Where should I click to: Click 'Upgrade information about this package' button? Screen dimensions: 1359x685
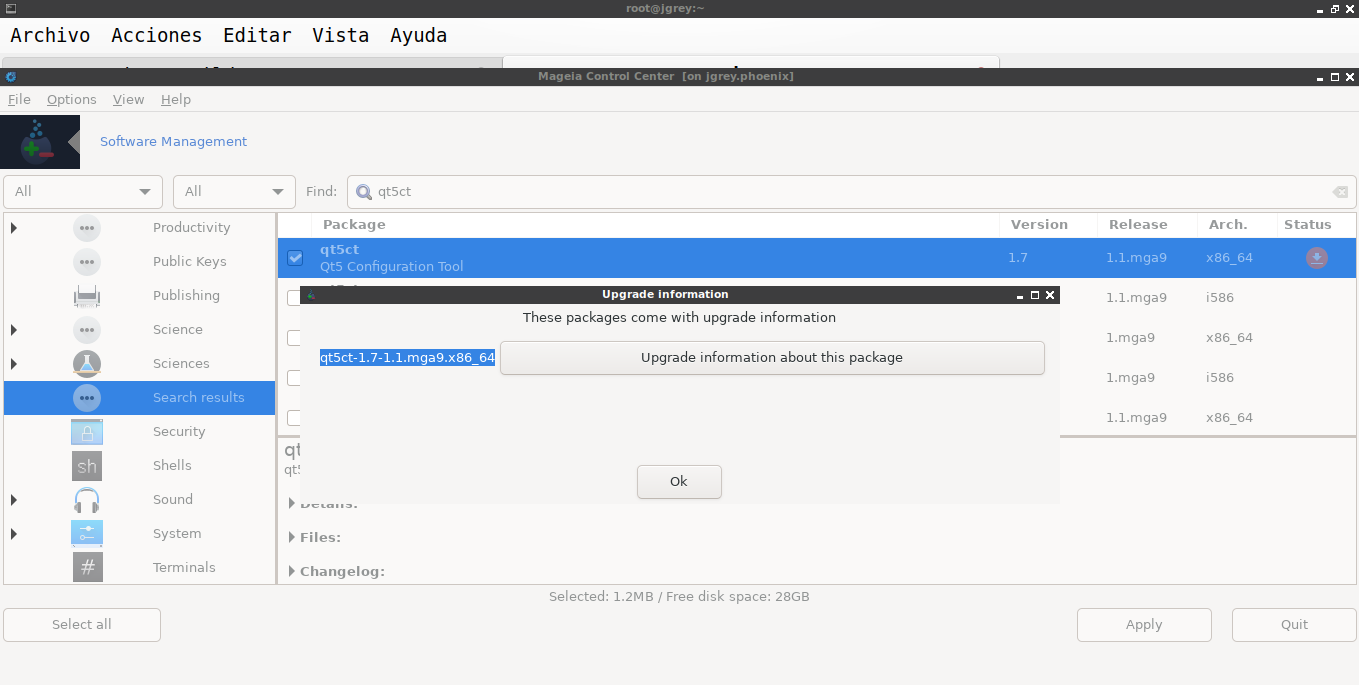tap(772, 358)
